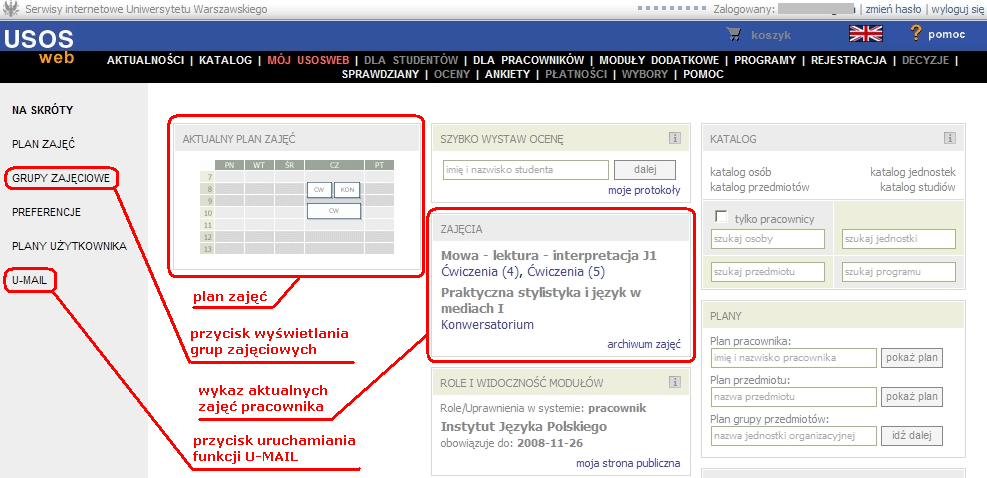Click the info icon in Szybko wystaw ocenę panel

point(675,139)
